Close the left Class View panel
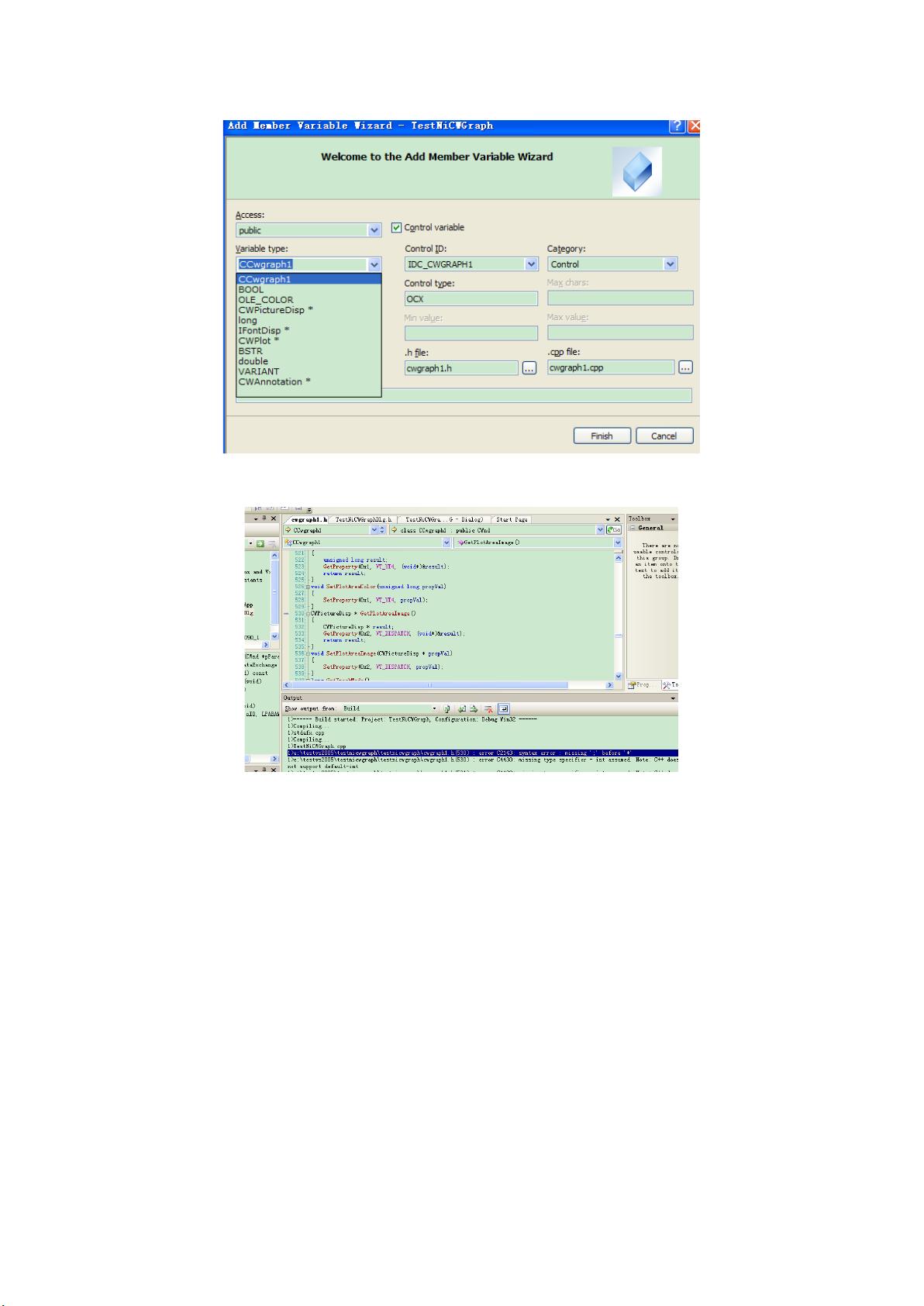Image resolution: width=924 pixels, height=1306 pixels. [274, 518]
